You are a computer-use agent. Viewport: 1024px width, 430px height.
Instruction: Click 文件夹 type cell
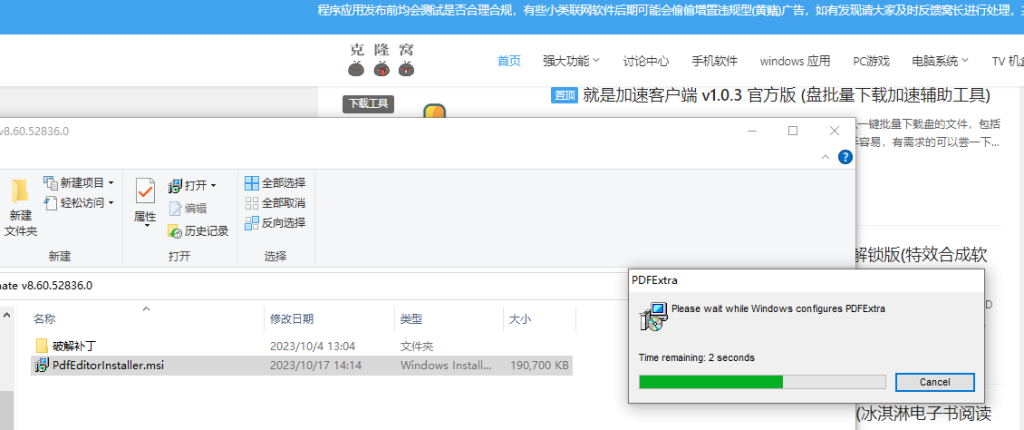point(417,346)
